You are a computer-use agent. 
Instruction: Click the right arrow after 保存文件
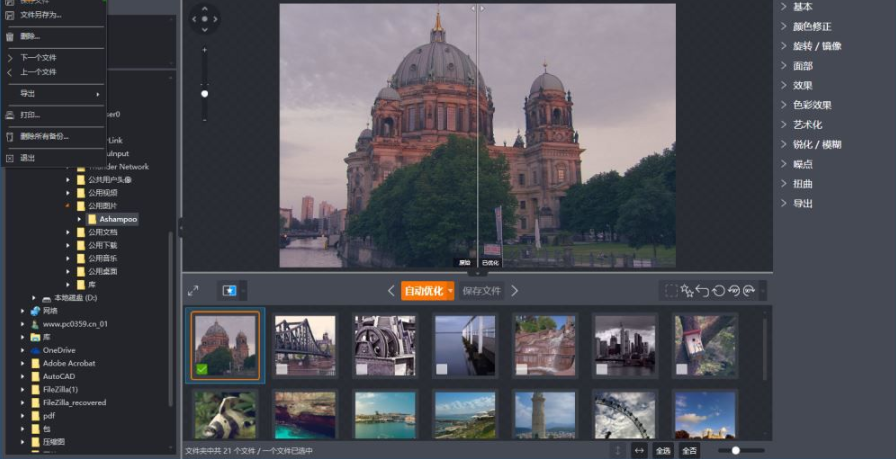(515, 291)
